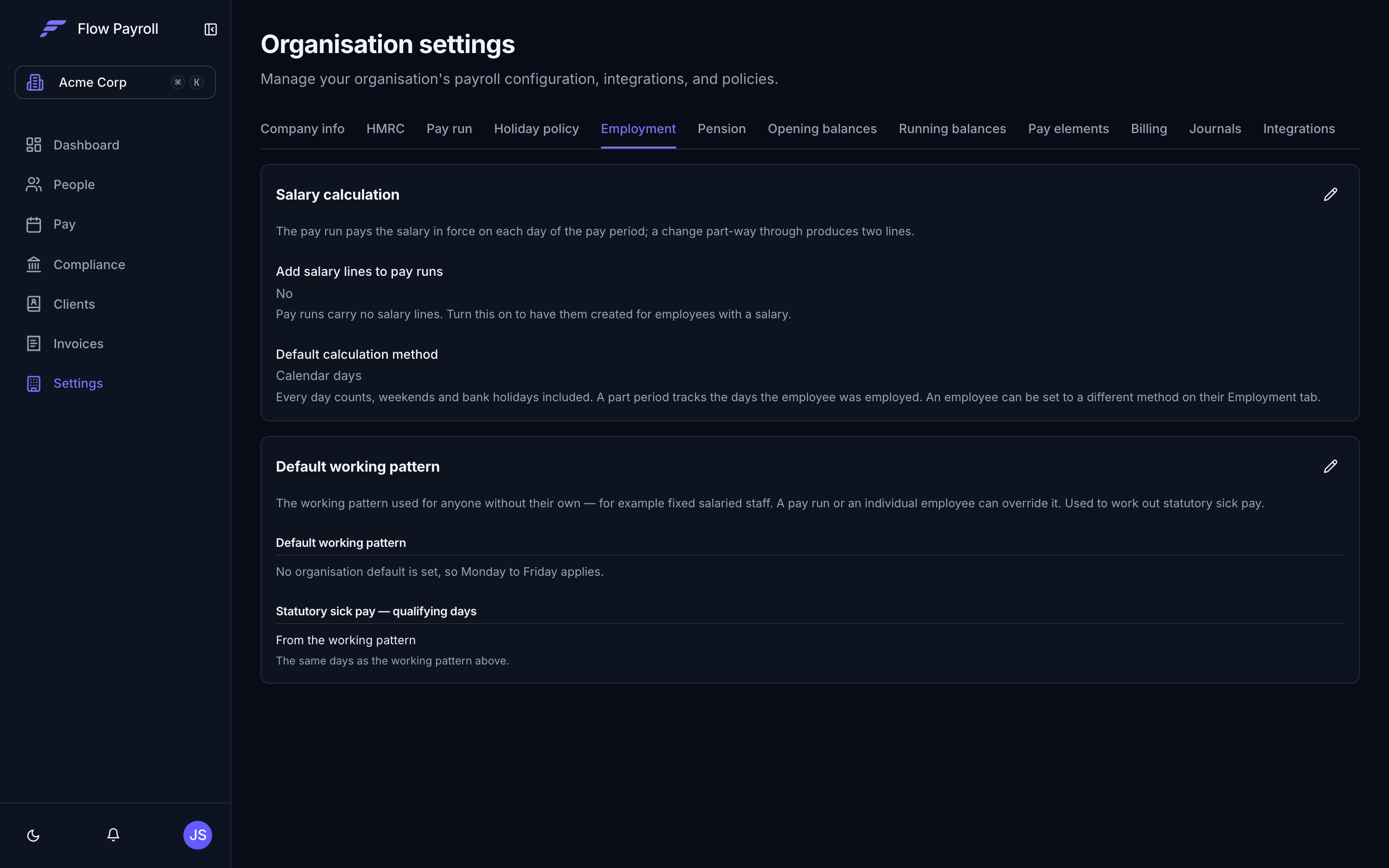Click the Dashboard grid icon
Screen dimensions: 1389x868
[34, 145]
